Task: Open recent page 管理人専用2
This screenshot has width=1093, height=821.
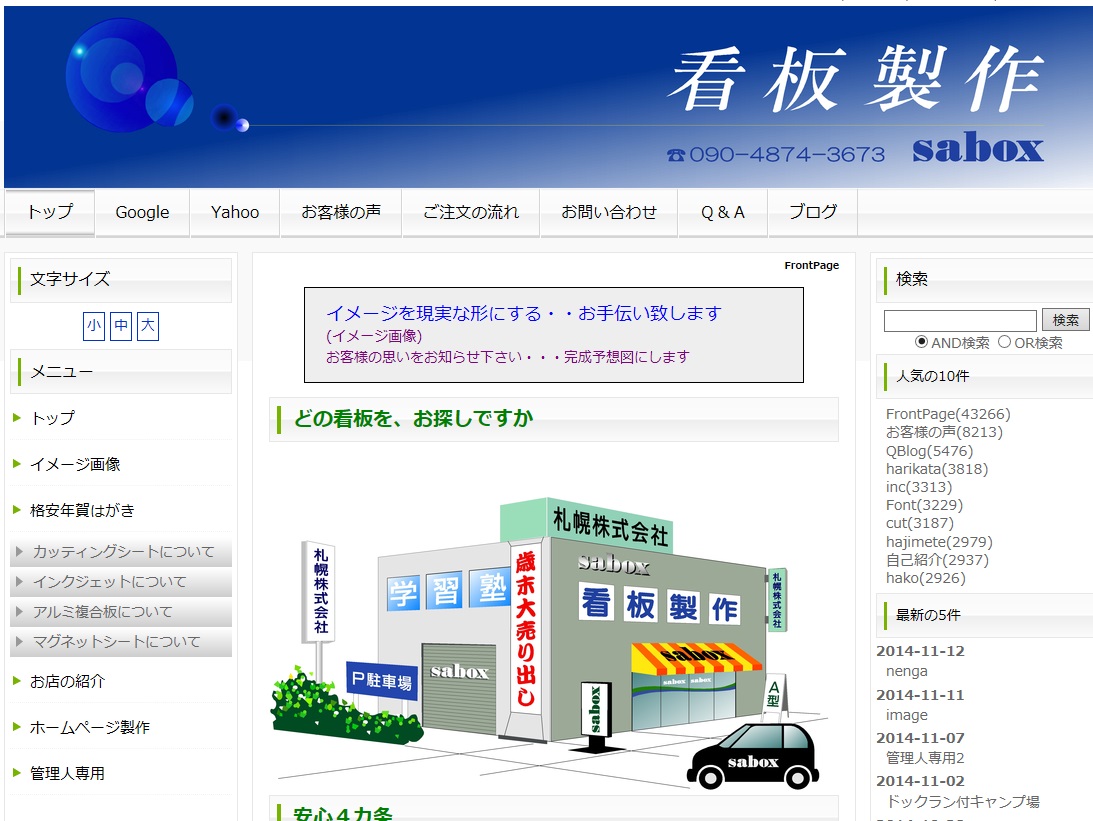Action: coord(925,758)
